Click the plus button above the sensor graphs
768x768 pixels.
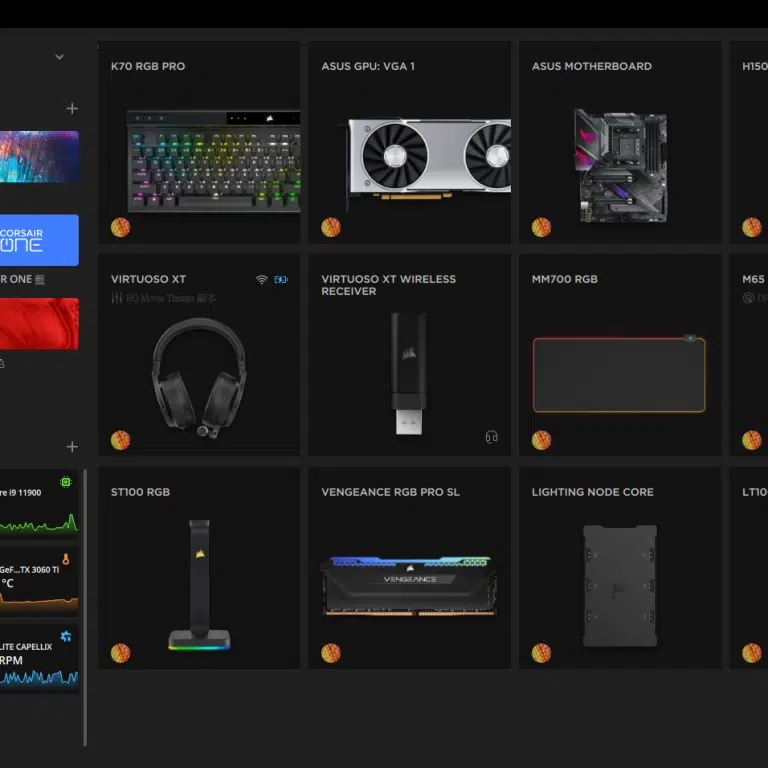coord(72,446)
